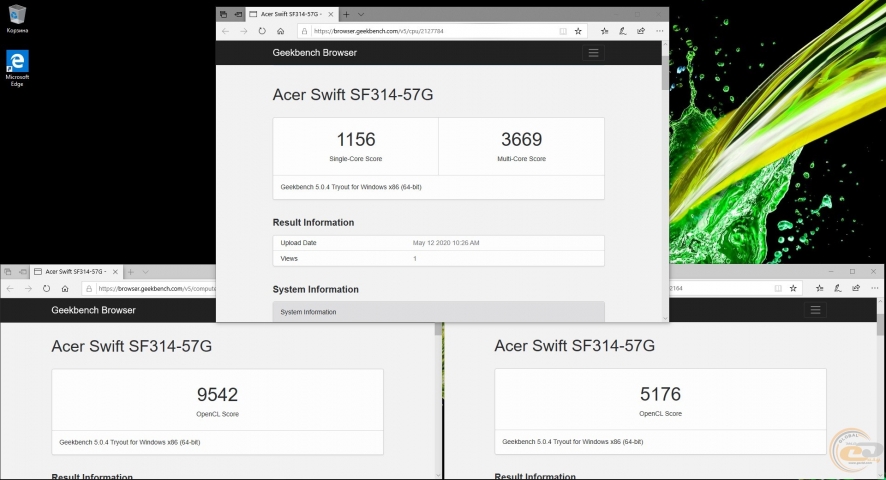Open the Recycle Bin desktop icon
886x480 pixels.
click(x=17, y=19)
